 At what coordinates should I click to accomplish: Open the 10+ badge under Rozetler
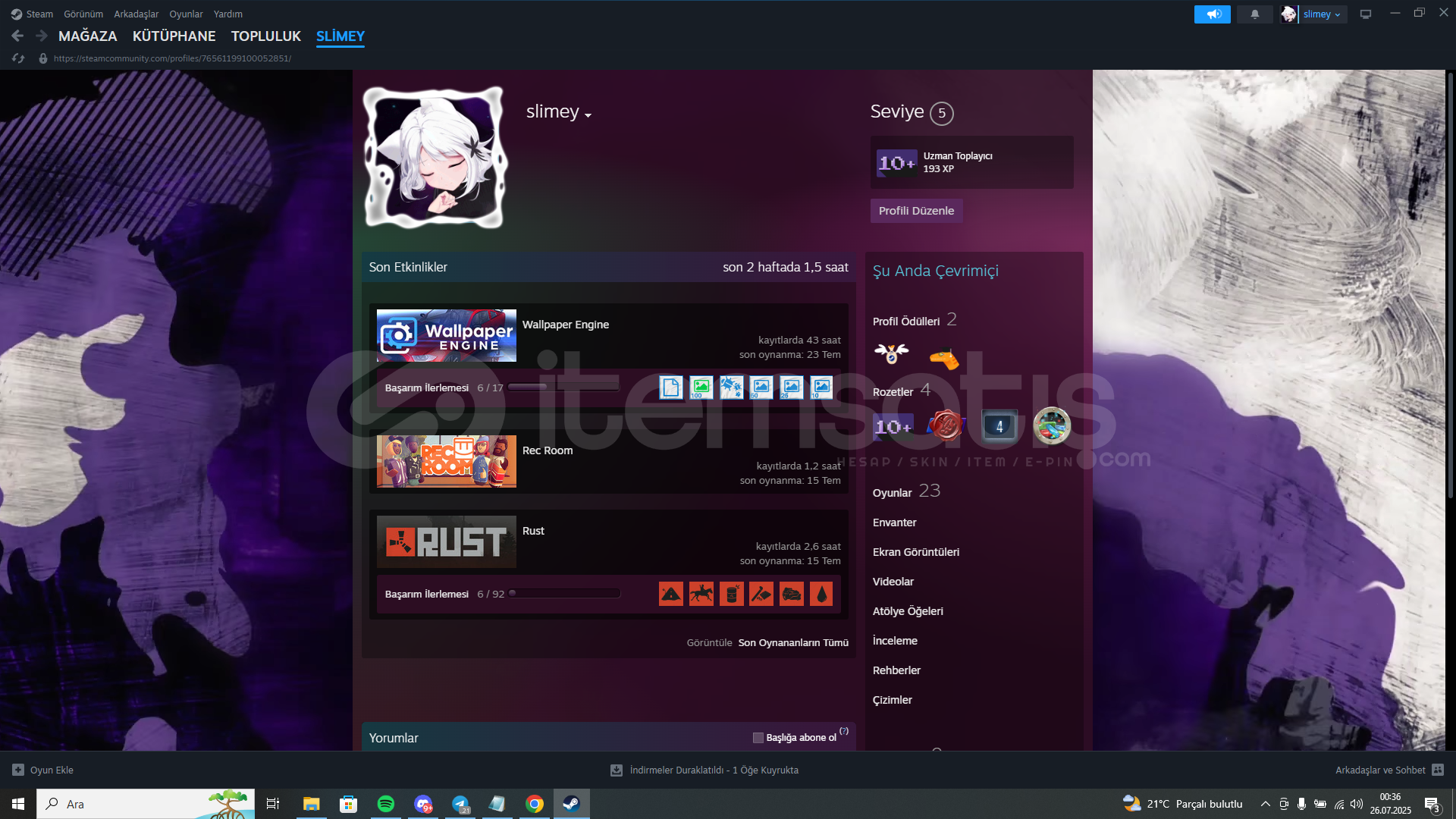(893, 427)
